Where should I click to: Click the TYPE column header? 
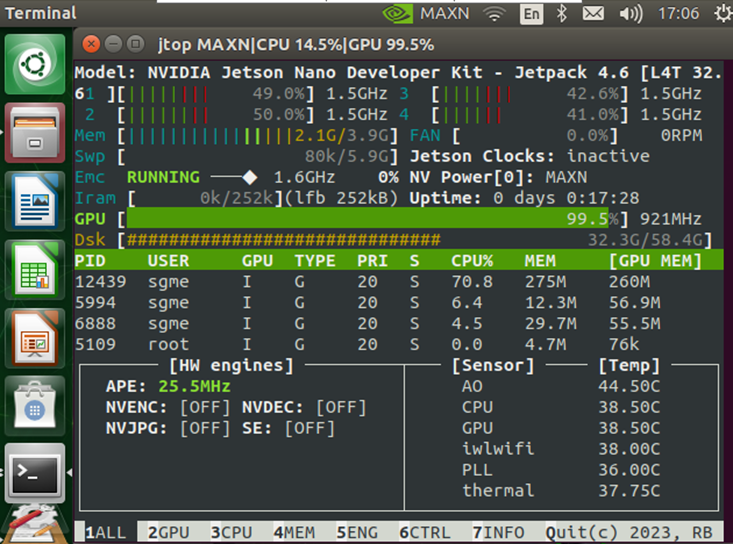coord(315,261)
